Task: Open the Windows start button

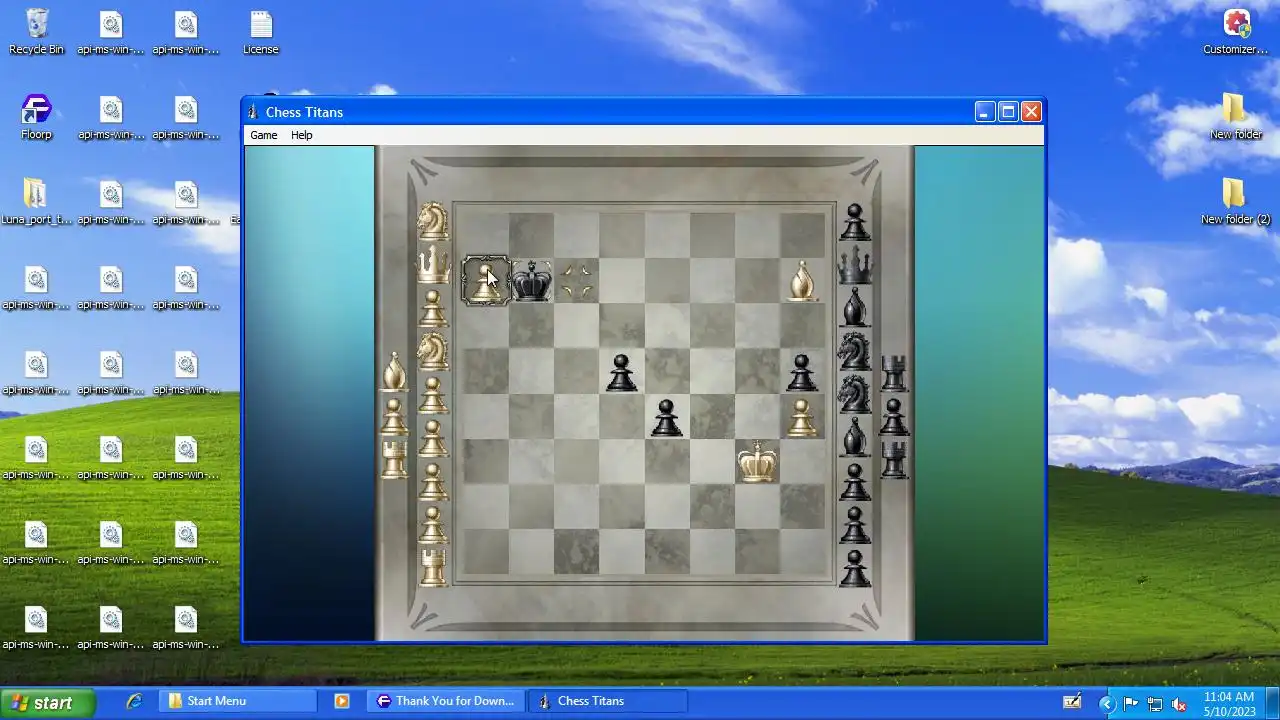Action: [47, 702]
